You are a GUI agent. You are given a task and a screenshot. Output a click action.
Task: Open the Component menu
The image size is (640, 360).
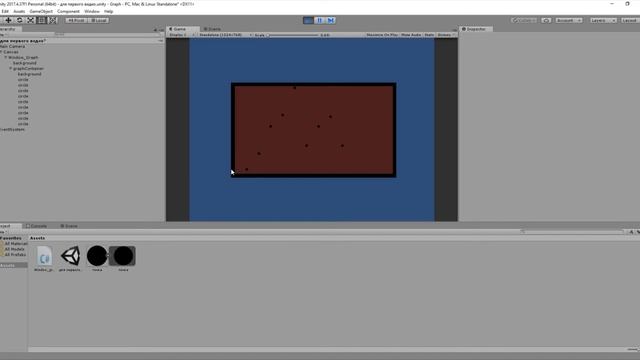click(x=68, y=11)
